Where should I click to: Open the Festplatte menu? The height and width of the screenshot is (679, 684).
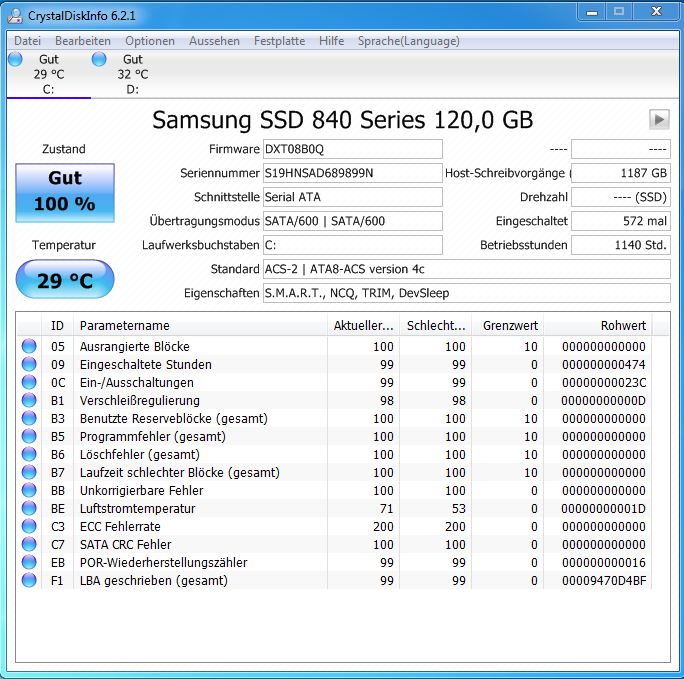click(x=280, y=41)
